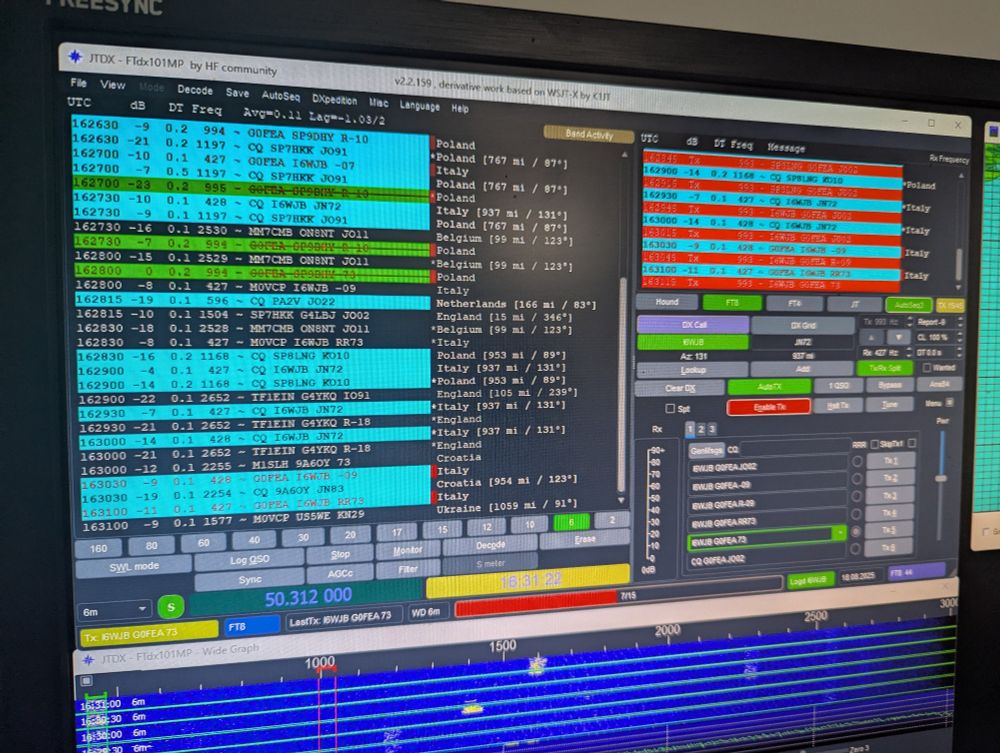Image resolution: width=1000 pixels, height=753 pixels.
Task: Click the JTDX app icon in the title bar
Action: click(x=75, y=57)
